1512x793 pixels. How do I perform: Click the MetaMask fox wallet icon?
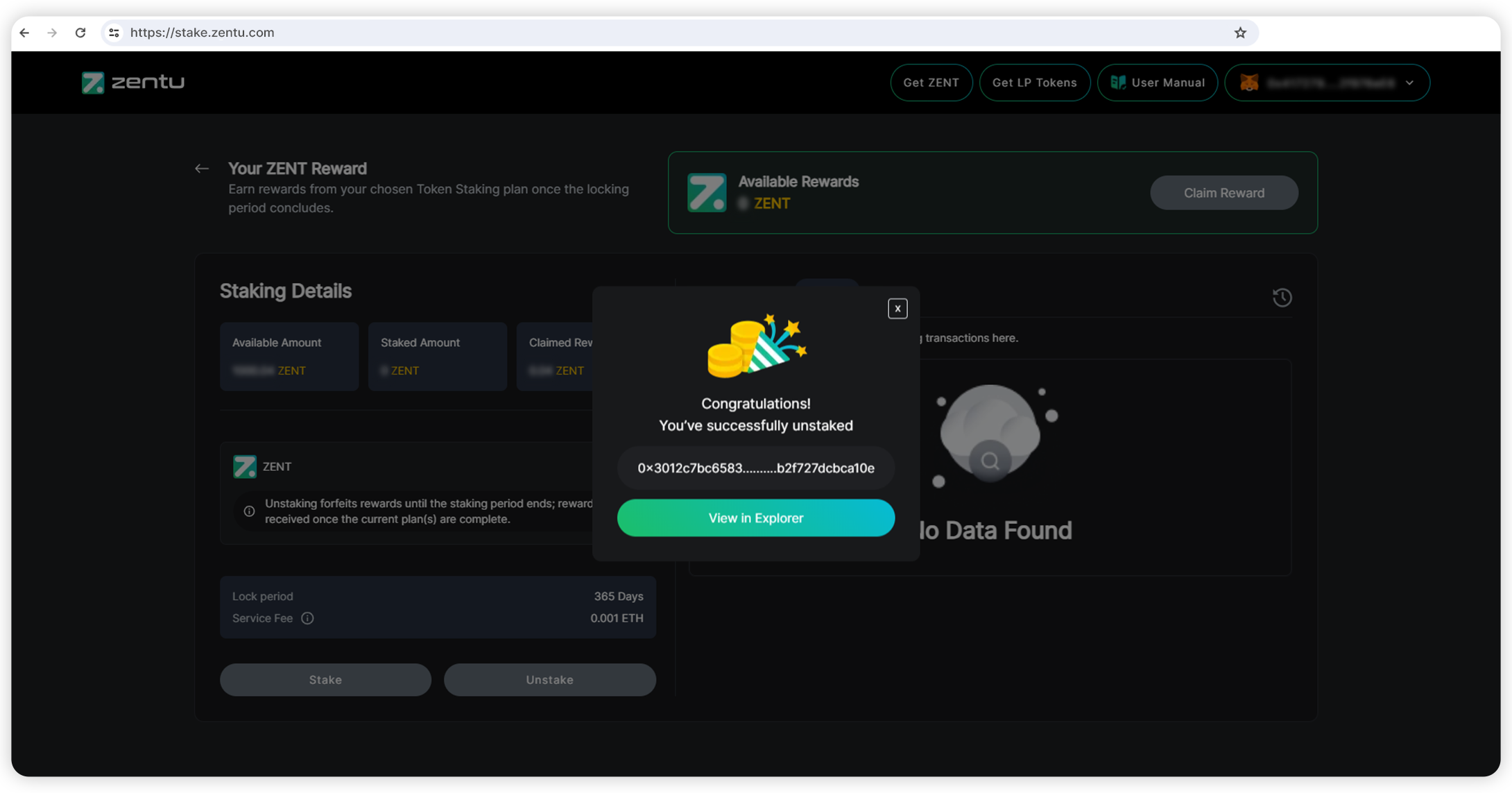[1249, 83]
